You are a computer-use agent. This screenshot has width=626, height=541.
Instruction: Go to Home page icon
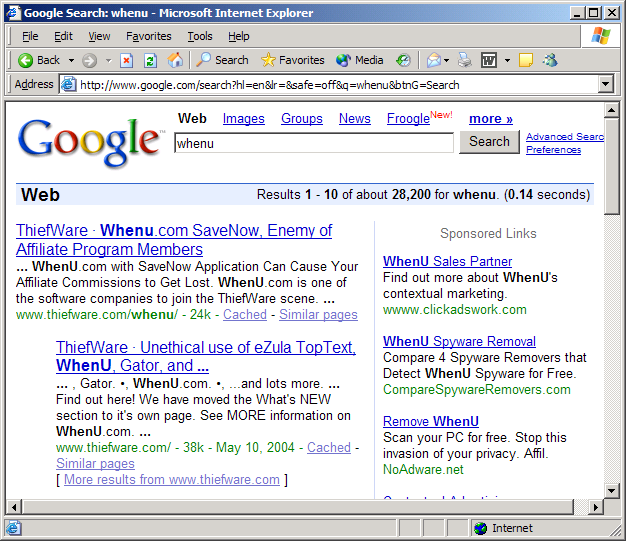point(175,60)
